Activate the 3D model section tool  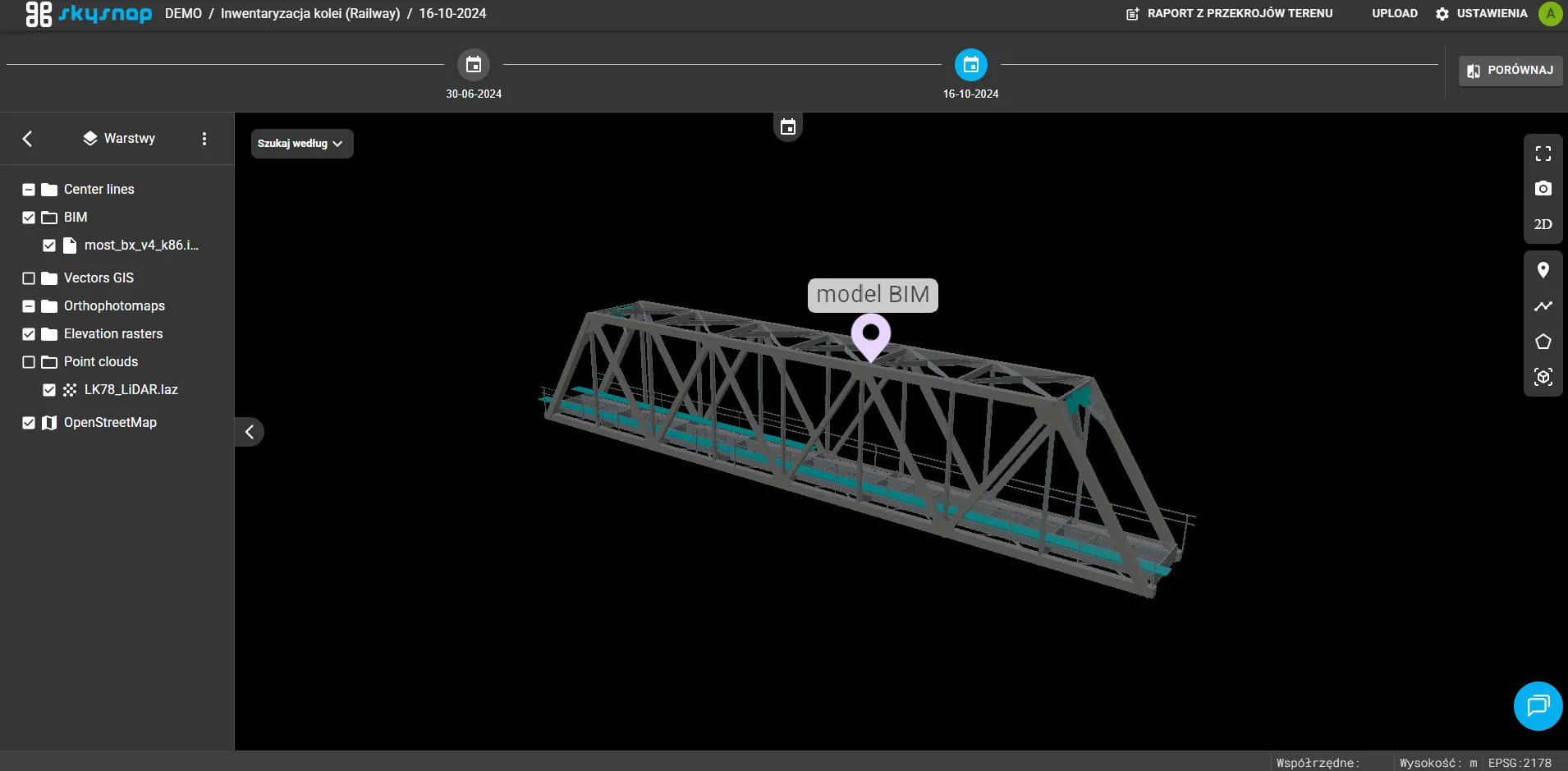[x=1544, y=378]
